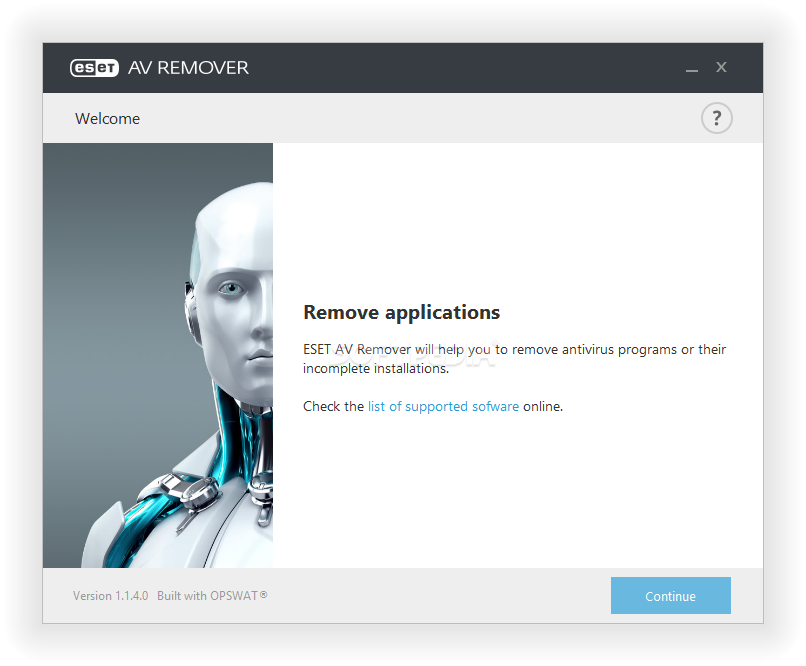Screen dimensions: 806x666
Task: Click the Version 1.1.4.0 label
Action: click(x=111, y=596)
